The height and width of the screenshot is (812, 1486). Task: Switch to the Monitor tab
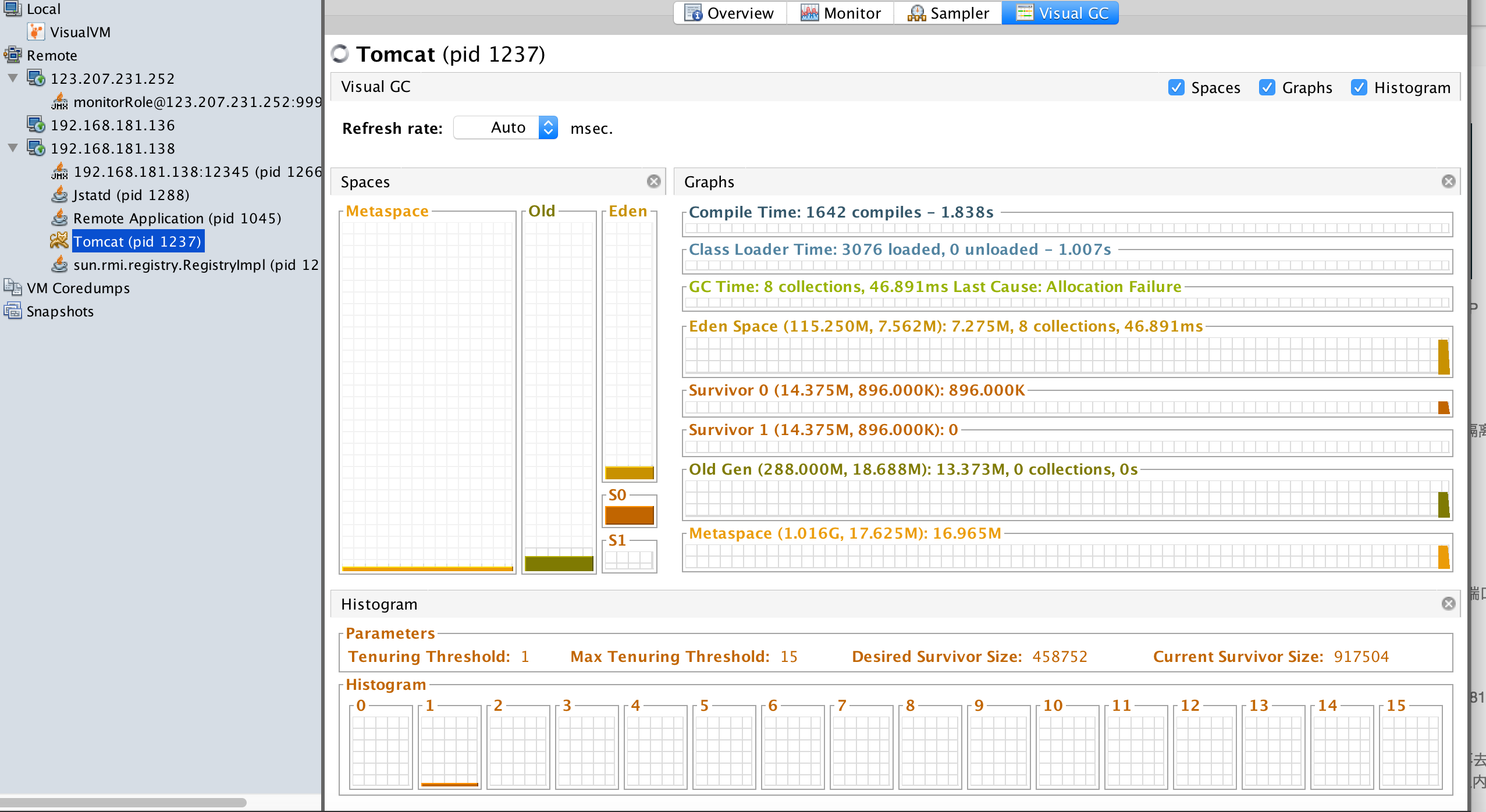point(840,13)
